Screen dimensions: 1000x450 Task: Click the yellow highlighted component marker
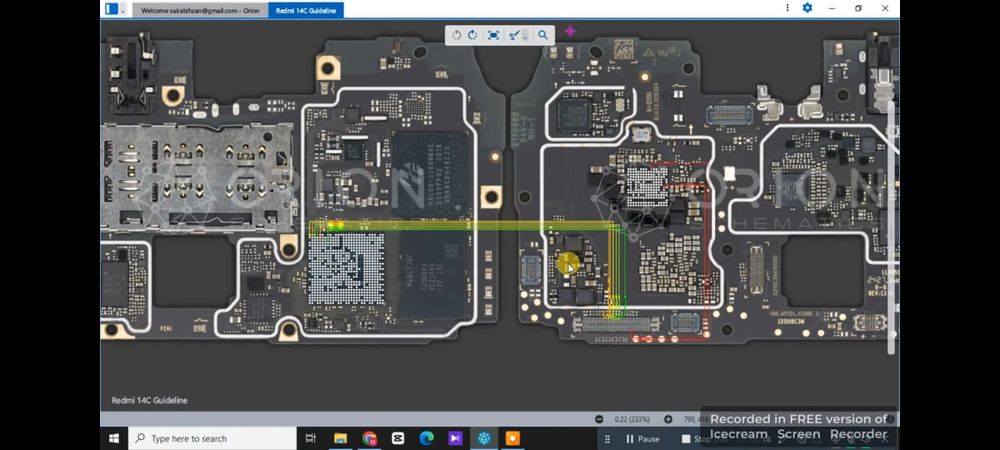coord(568,263)
